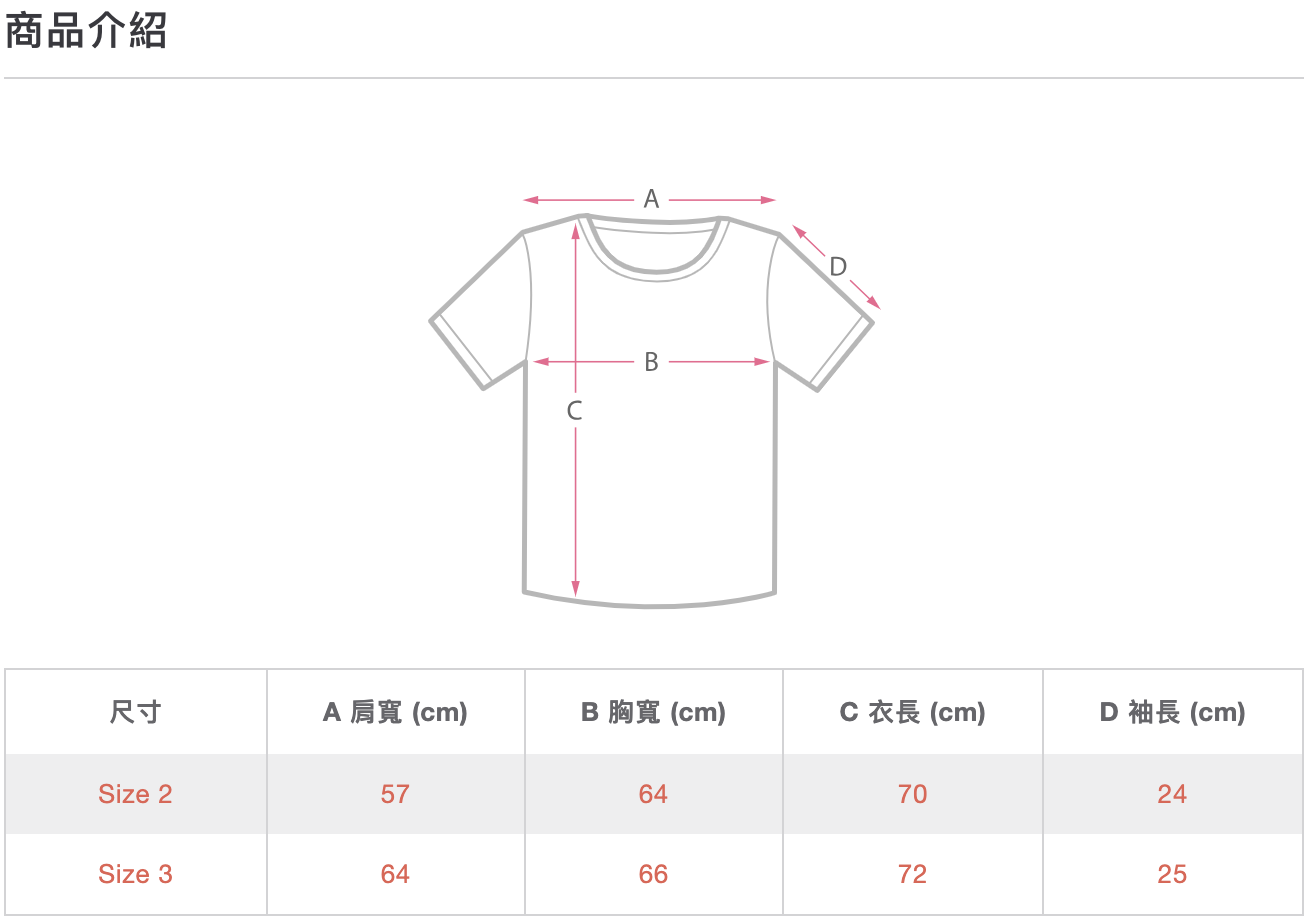Viewport: 1314px width, 924px height.
Task: Click the 尺寸 column header
Action: click(135, 712)
